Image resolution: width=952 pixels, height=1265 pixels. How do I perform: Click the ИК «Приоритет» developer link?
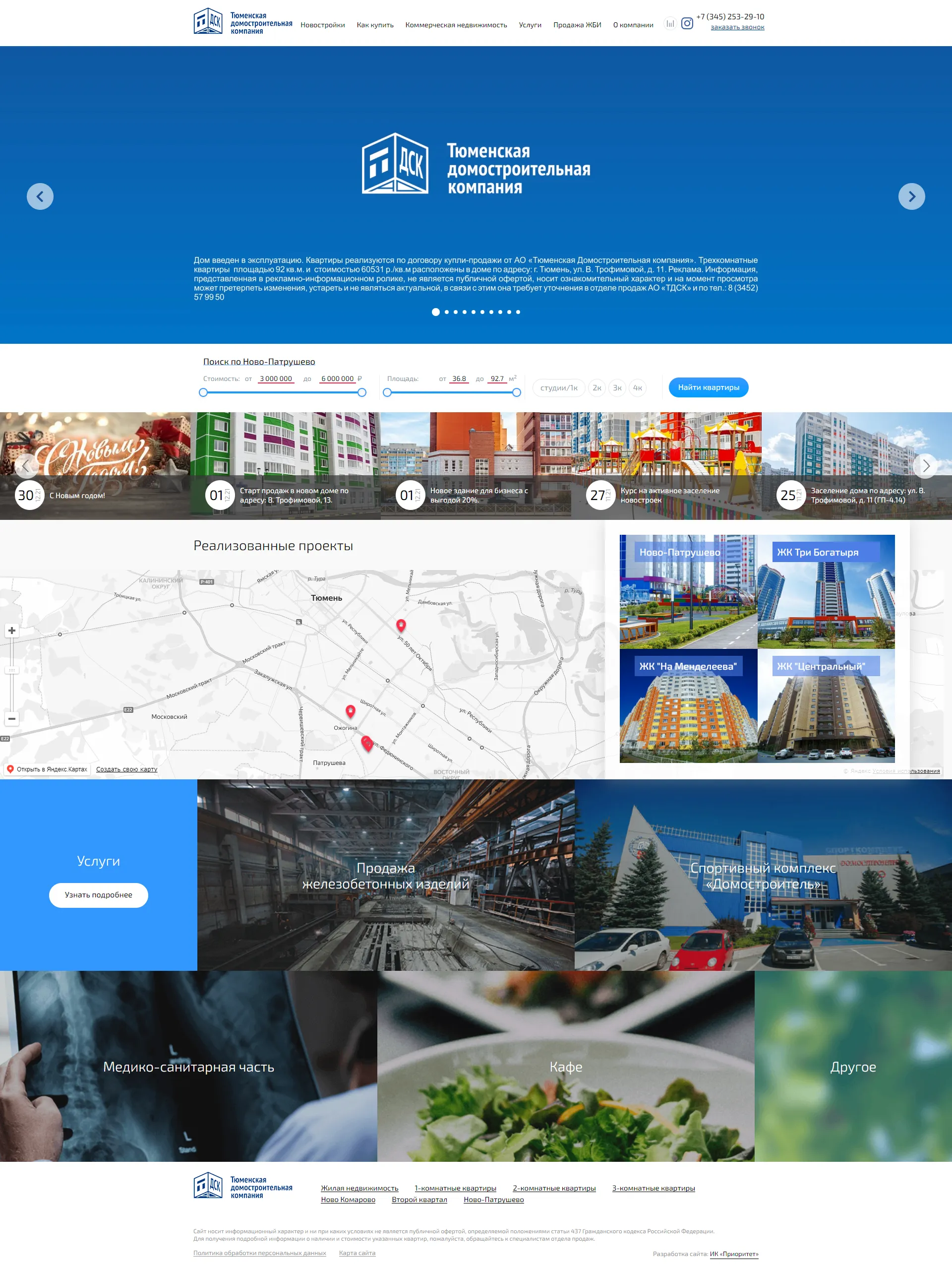(734, 1254)
